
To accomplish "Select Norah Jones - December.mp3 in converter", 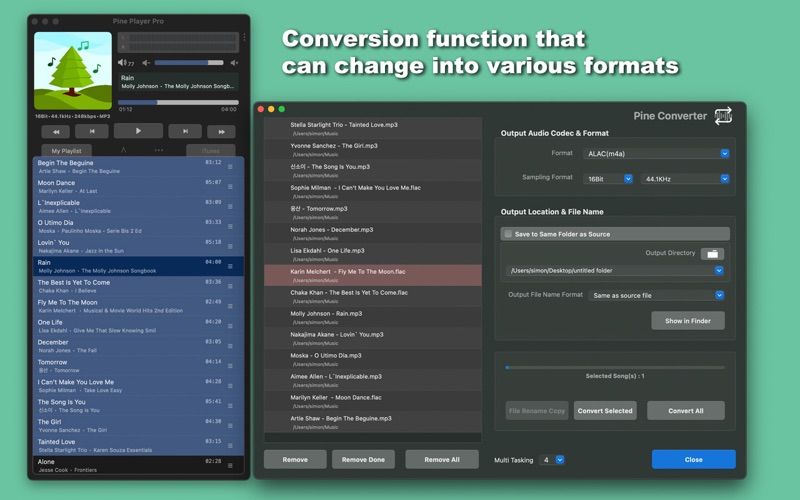I will point(372,233).
